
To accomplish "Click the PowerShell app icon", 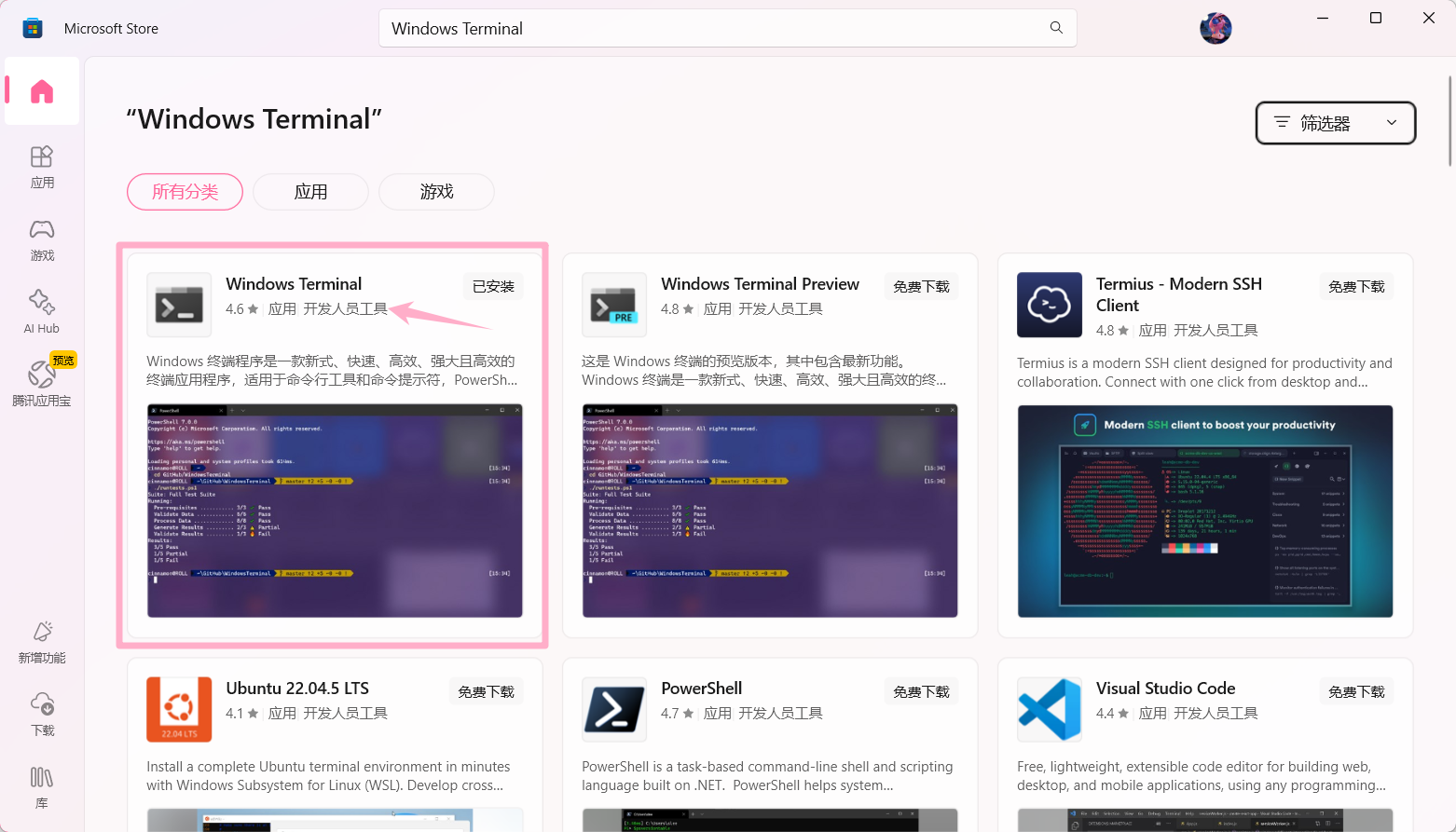I will click(614, 709).
